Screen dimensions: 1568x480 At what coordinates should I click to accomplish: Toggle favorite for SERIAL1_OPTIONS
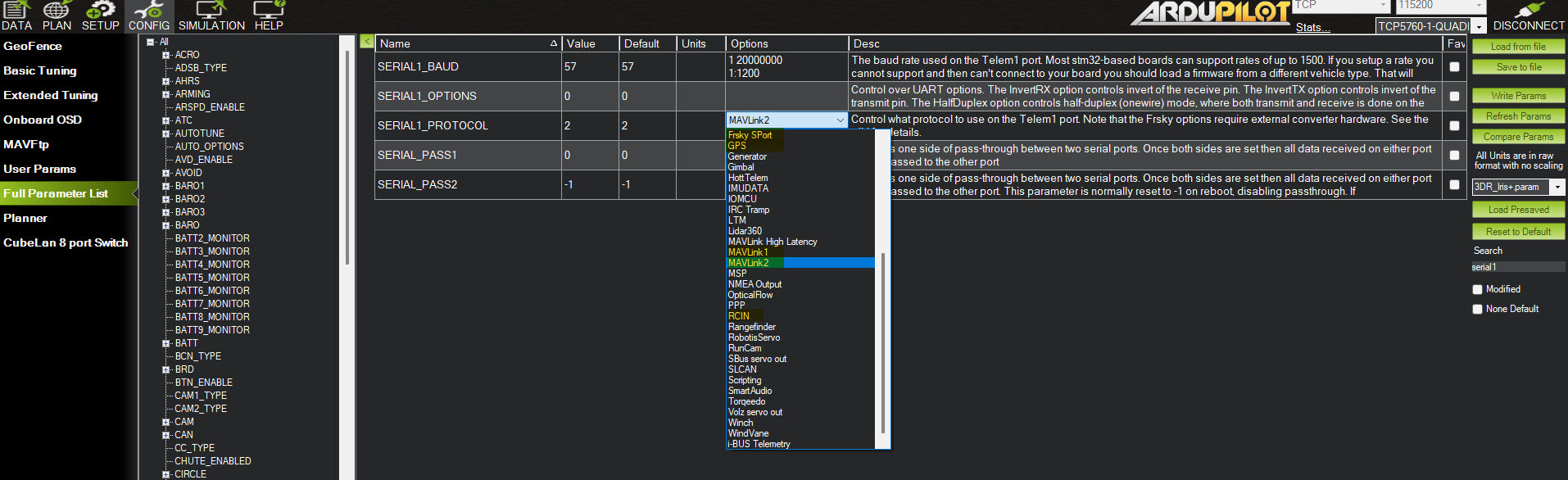[x=1455, y=97]
